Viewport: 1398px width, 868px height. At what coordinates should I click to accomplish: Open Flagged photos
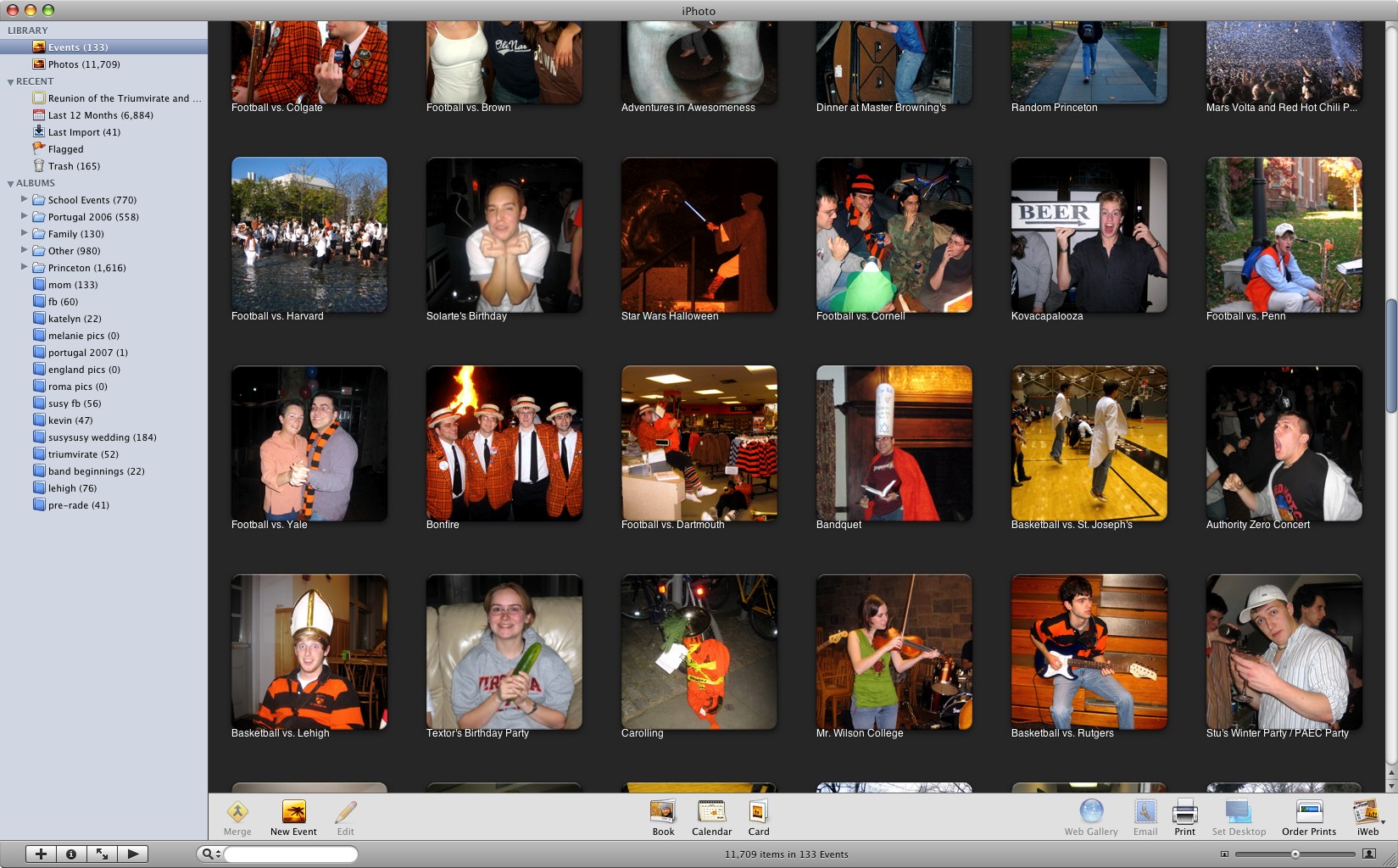click(103, 149)
